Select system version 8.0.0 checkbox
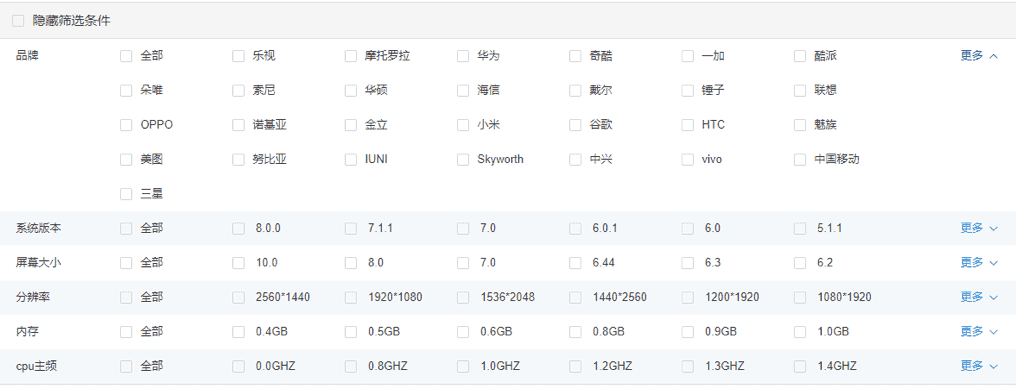1016x389 pixels. [x=238, y=228]
